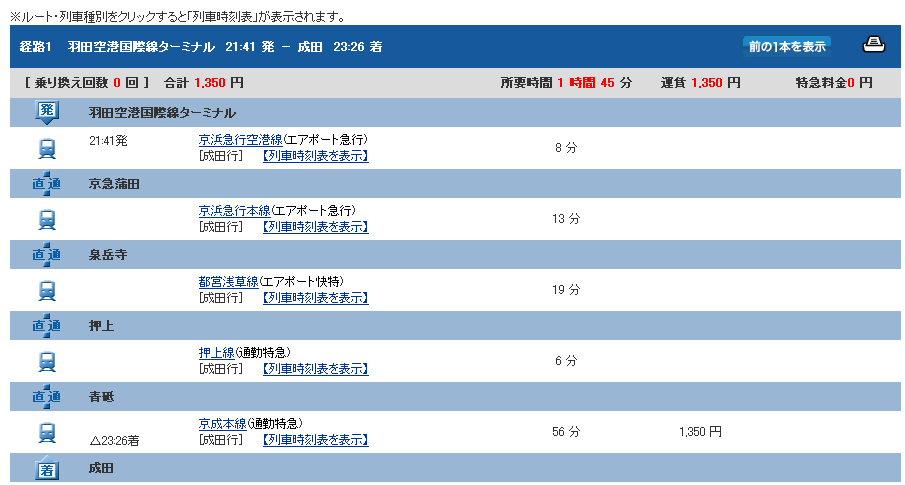
Task: Click the 直通 icon beside 泉岳寺
Action: pos(47,255)
